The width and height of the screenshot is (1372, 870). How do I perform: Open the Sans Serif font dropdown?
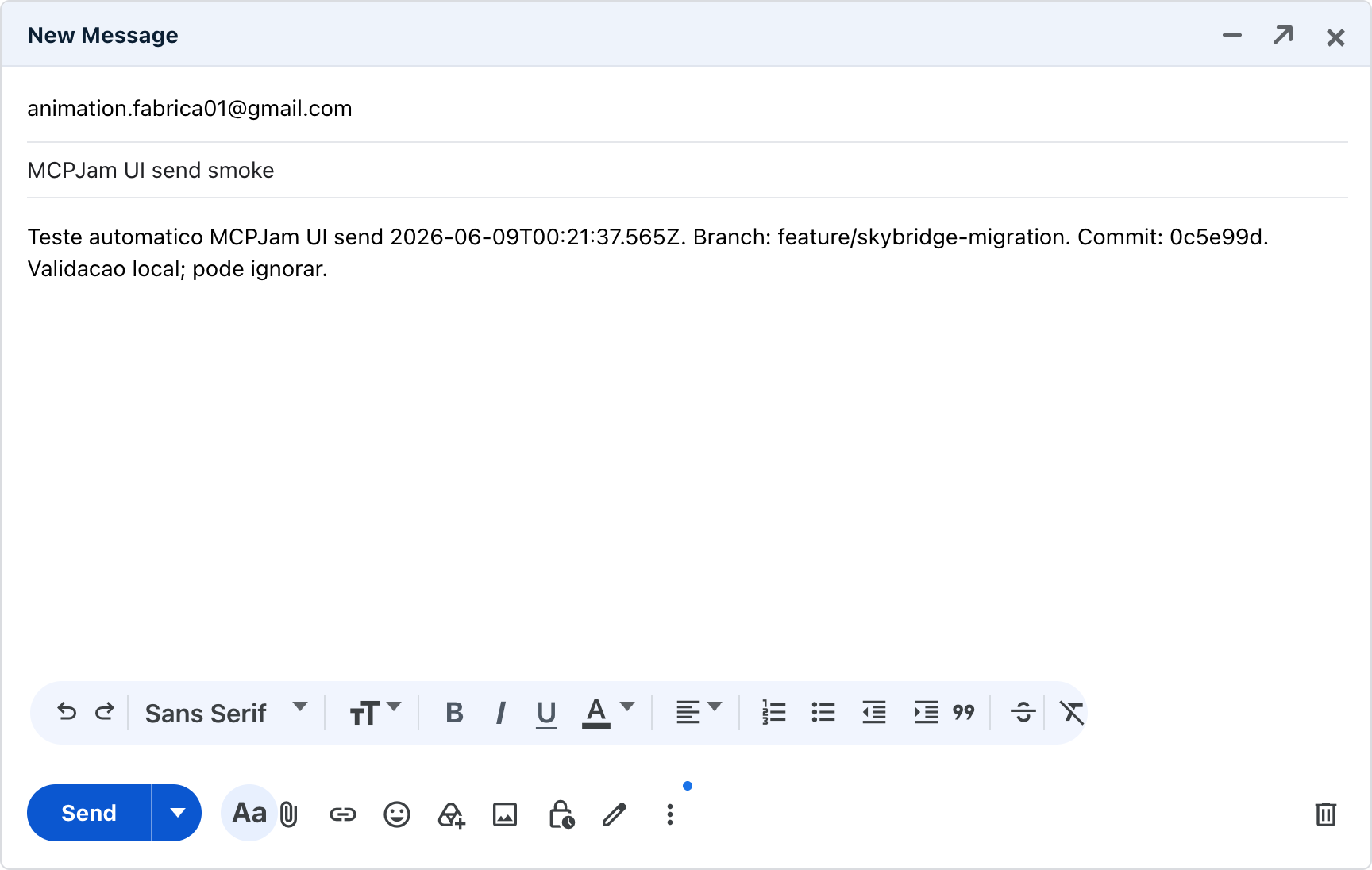[225, 713]
